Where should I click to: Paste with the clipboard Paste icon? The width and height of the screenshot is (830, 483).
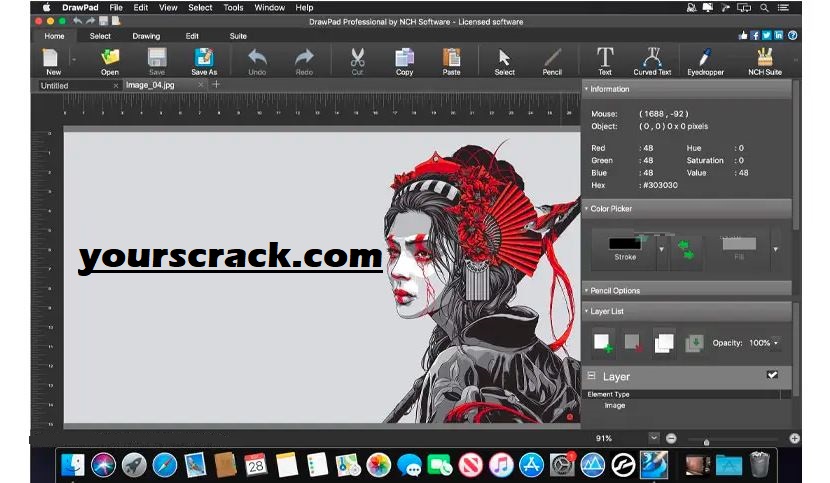pos(451,61)
